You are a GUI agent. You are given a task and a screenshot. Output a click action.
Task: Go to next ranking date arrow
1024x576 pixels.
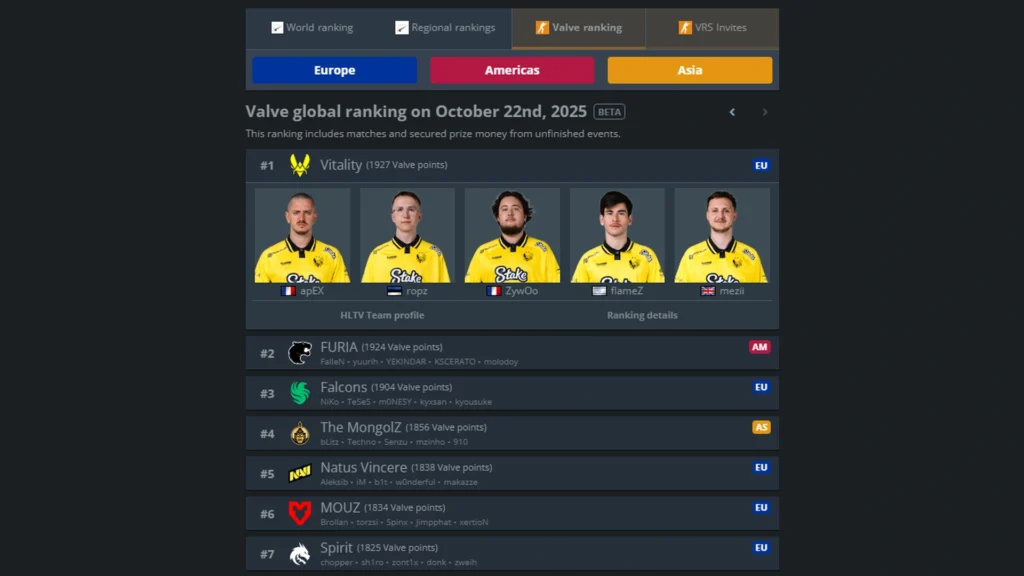coord(765,112)
